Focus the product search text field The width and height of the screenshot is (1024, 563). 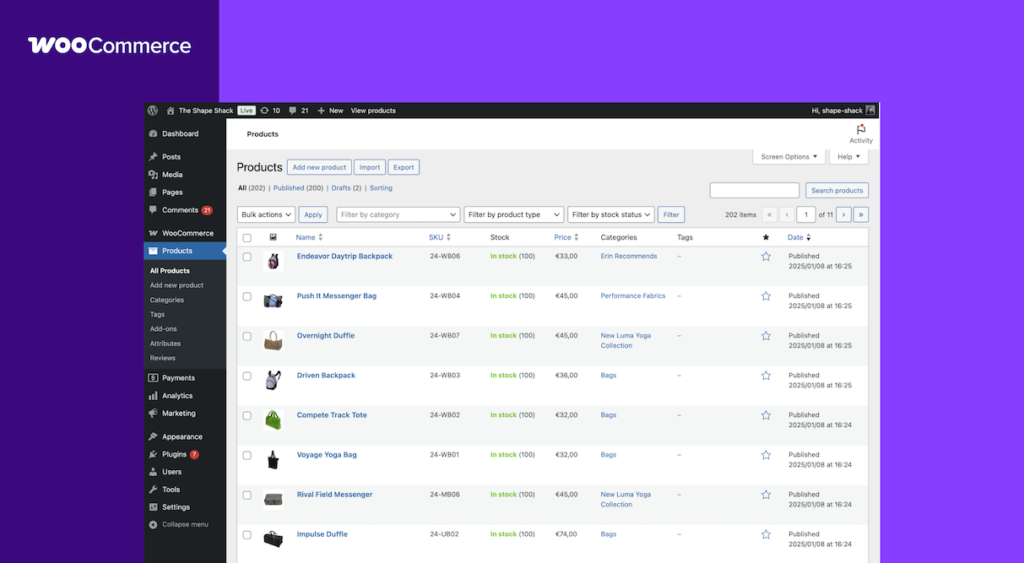754,191
